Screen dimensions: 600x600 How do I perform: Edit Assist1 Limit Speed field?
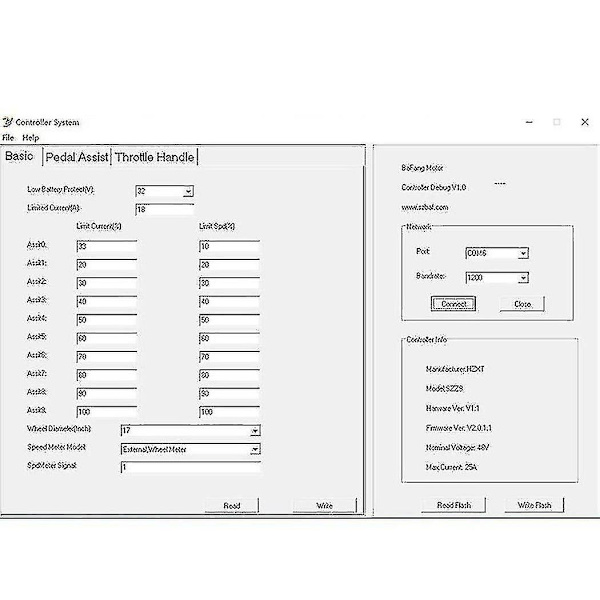(229, 265)
